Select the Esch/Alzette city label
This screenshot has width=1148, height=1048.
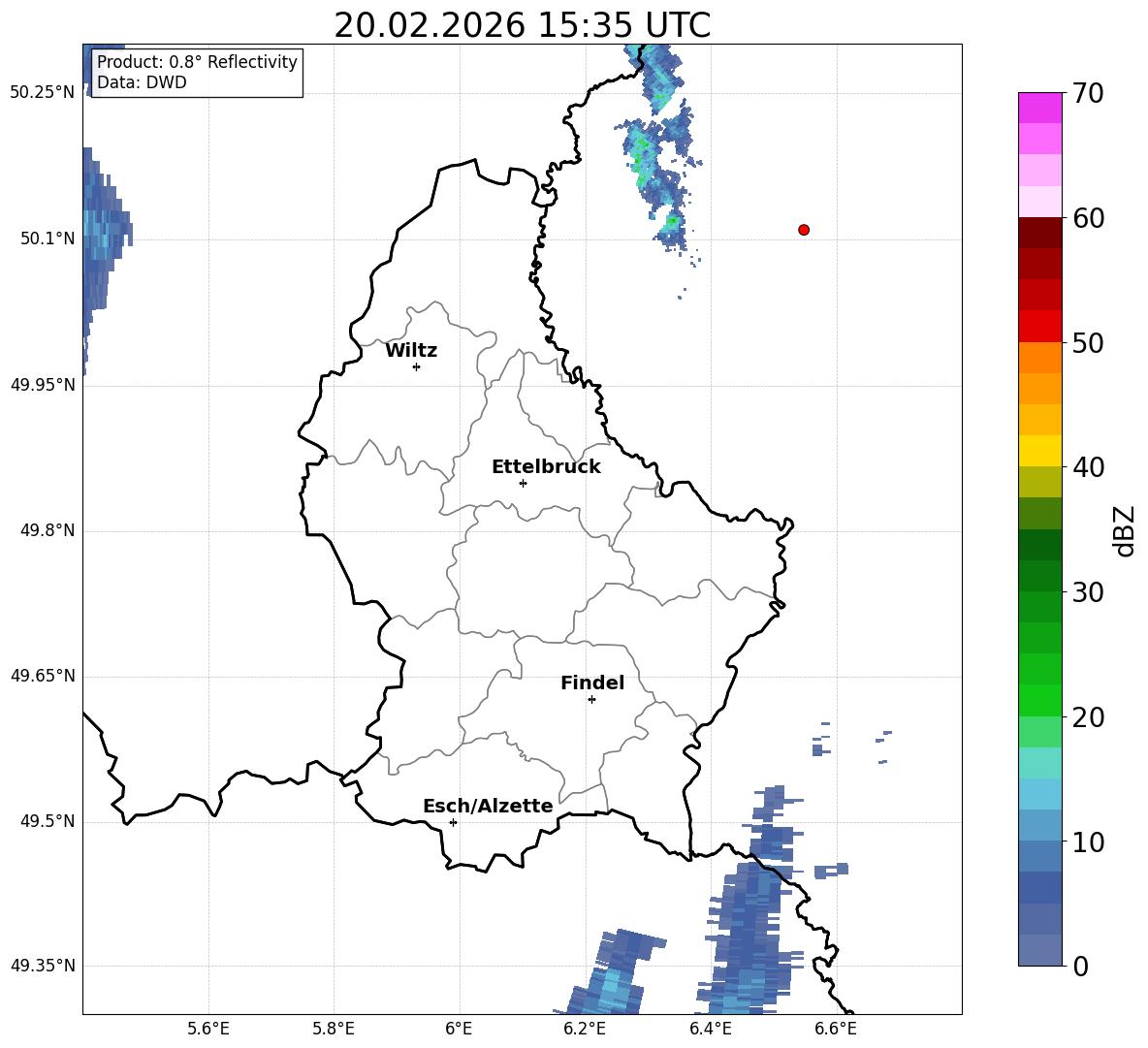(x=488, y=806)
